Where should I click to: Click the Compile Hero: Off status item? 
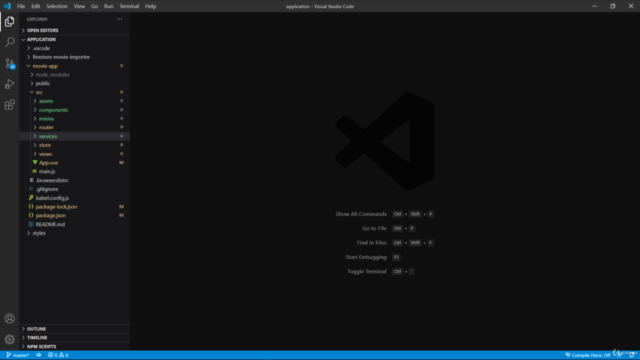(x=588, y=355)
